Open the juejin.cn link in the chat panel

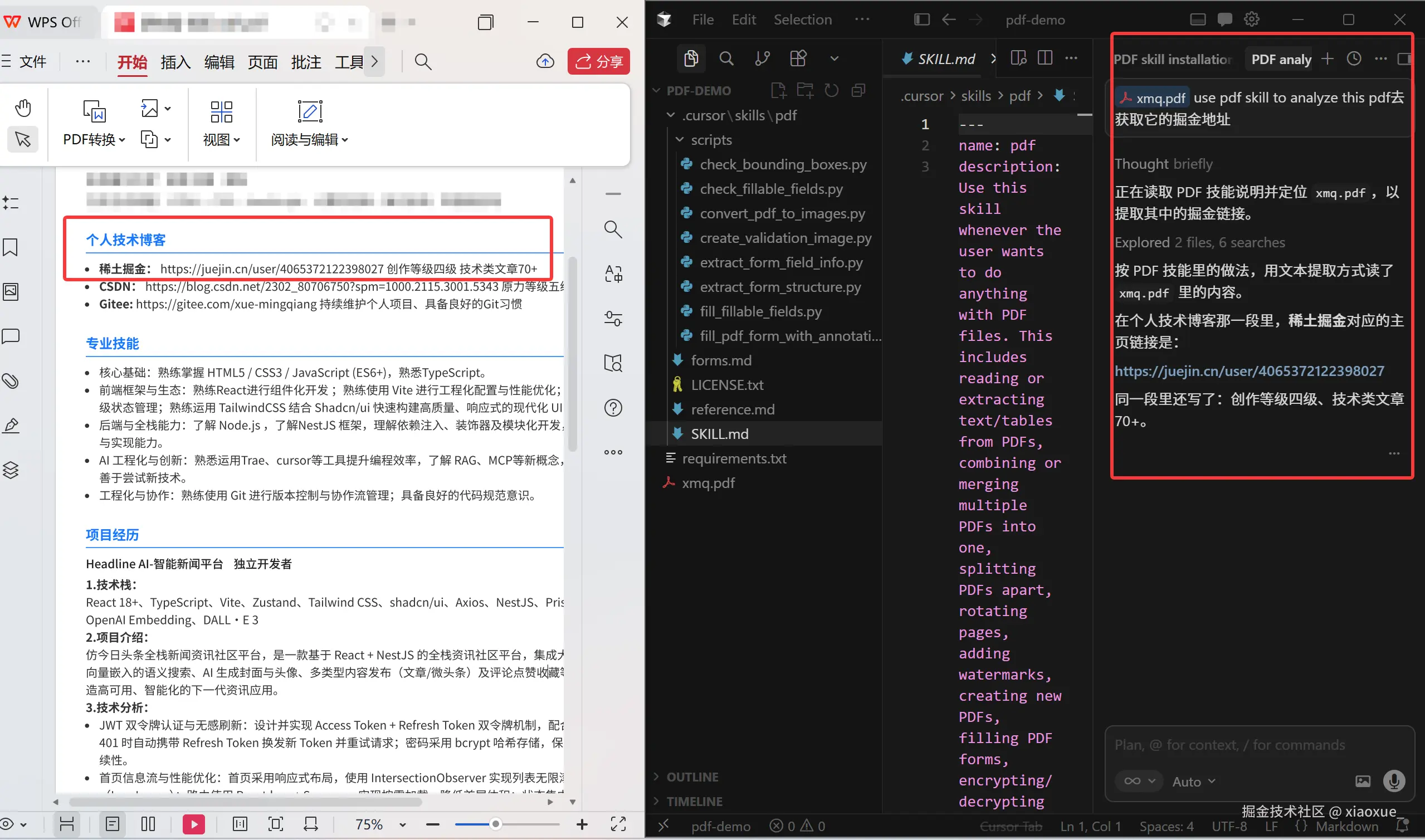point(1251,371)
